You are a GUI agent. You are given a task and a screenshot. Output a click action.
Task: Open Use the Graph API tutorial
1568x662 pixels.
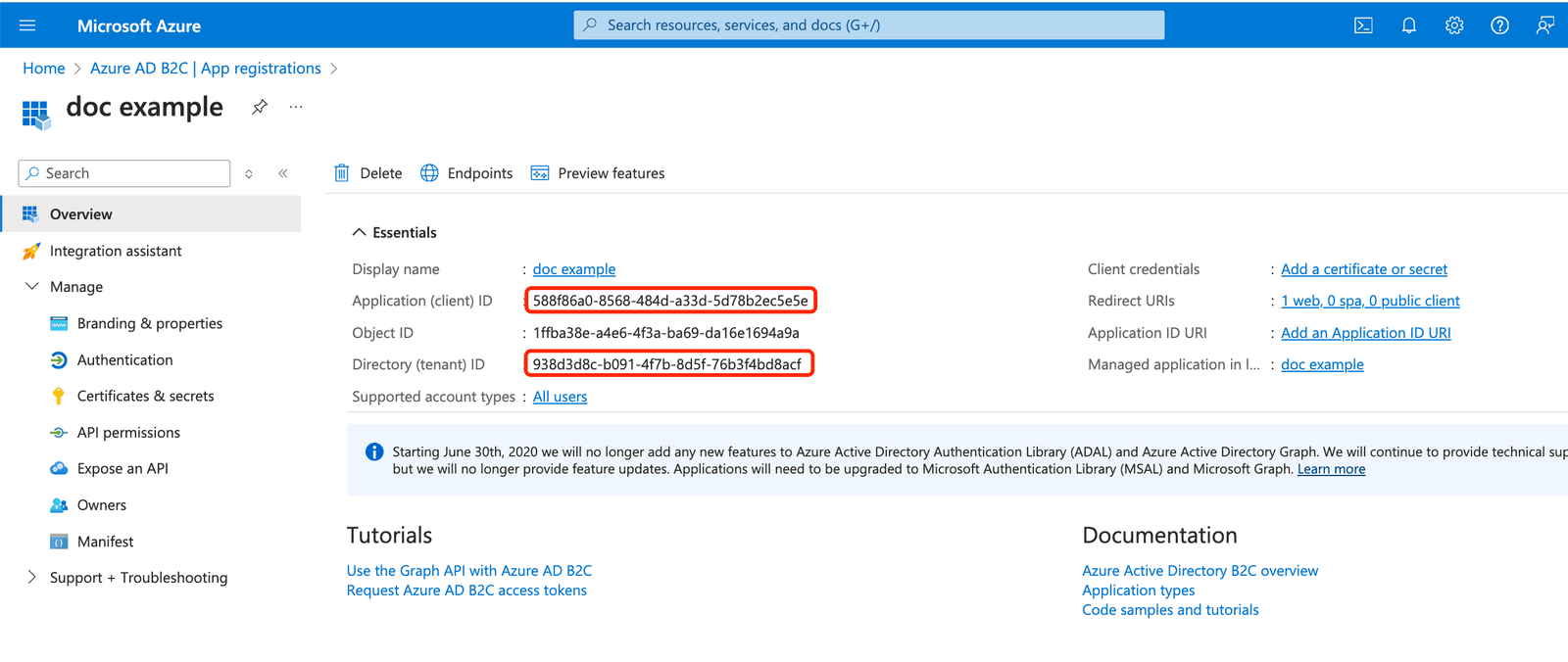coord(469,571)
